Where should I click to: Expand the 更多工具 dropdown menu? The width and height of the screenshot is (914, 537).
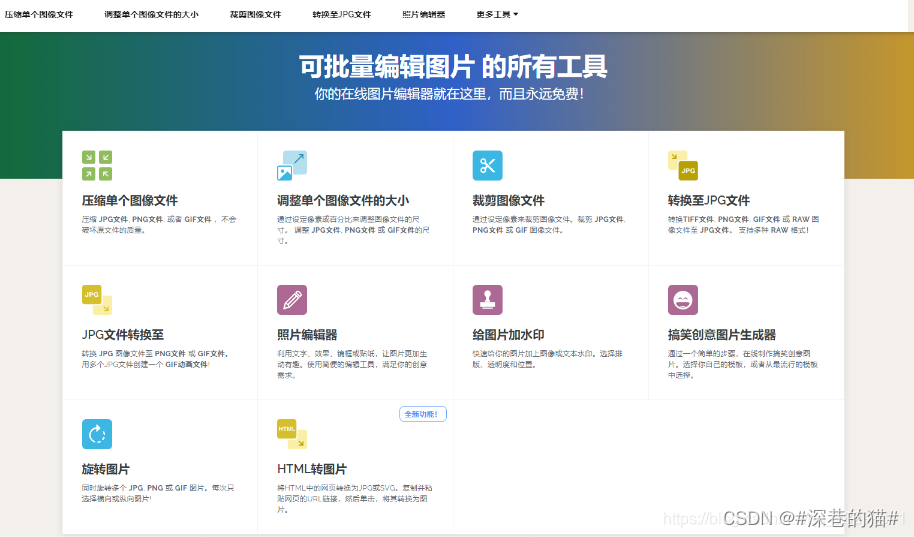coord(497,15)
